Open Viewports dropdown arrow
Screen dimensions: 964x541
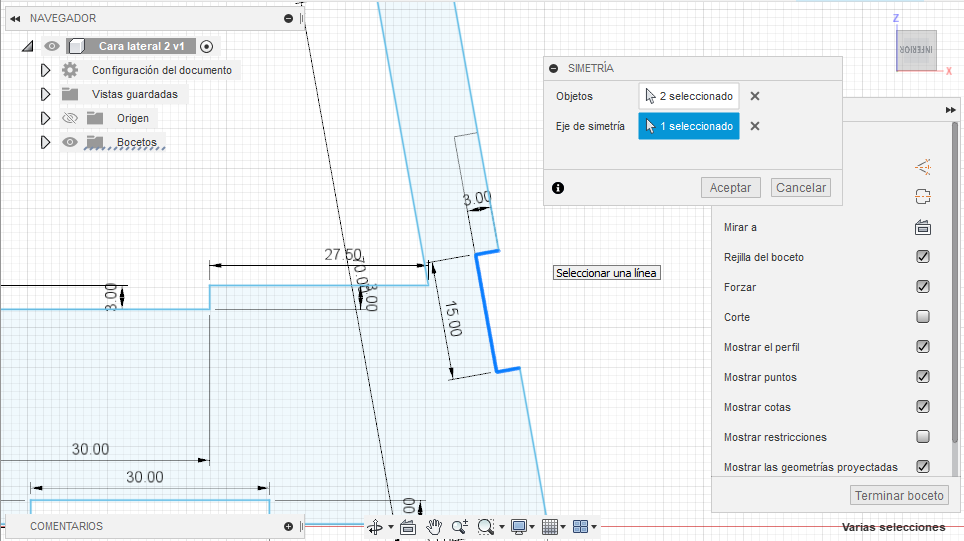coord(594,527)
